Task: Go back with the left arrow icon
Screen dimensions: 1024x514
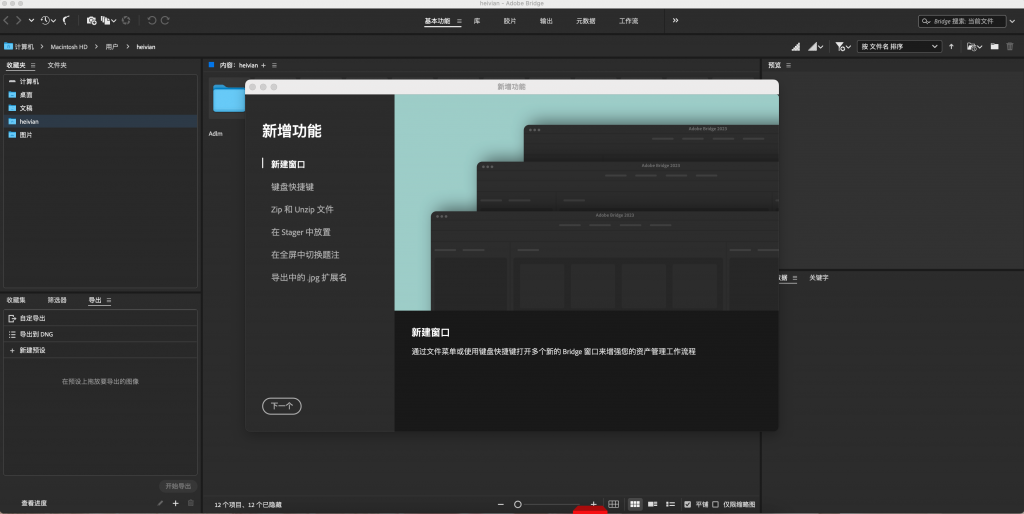Action: click(6, 21)
